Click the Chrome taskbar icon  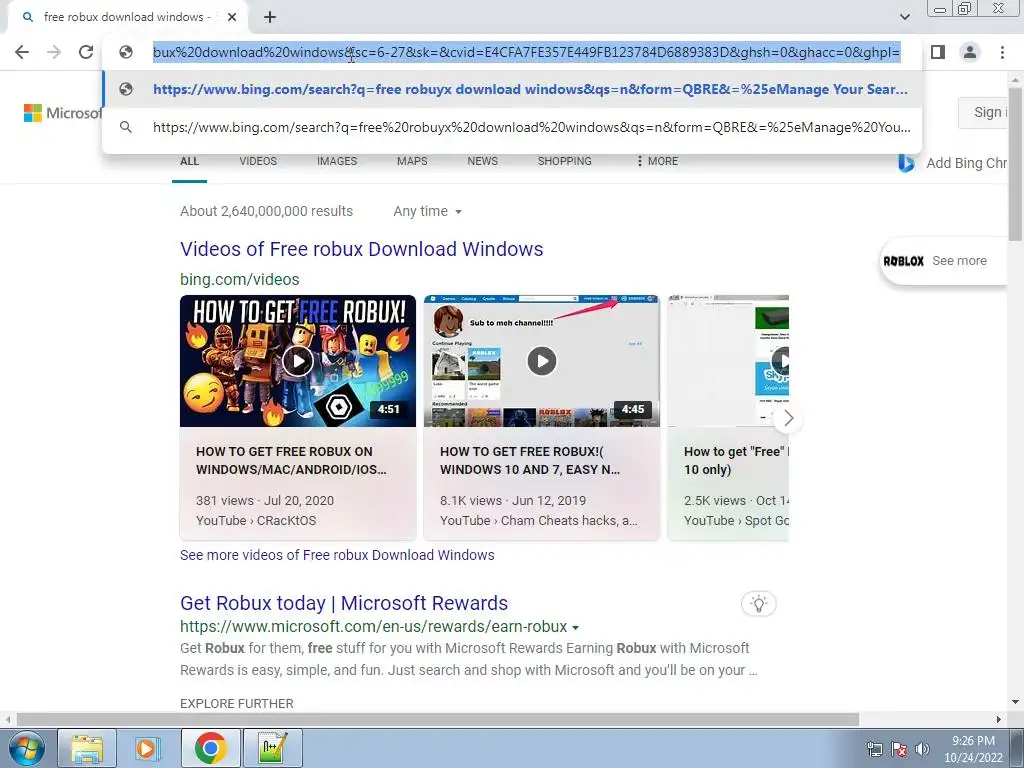click(210, 748)
